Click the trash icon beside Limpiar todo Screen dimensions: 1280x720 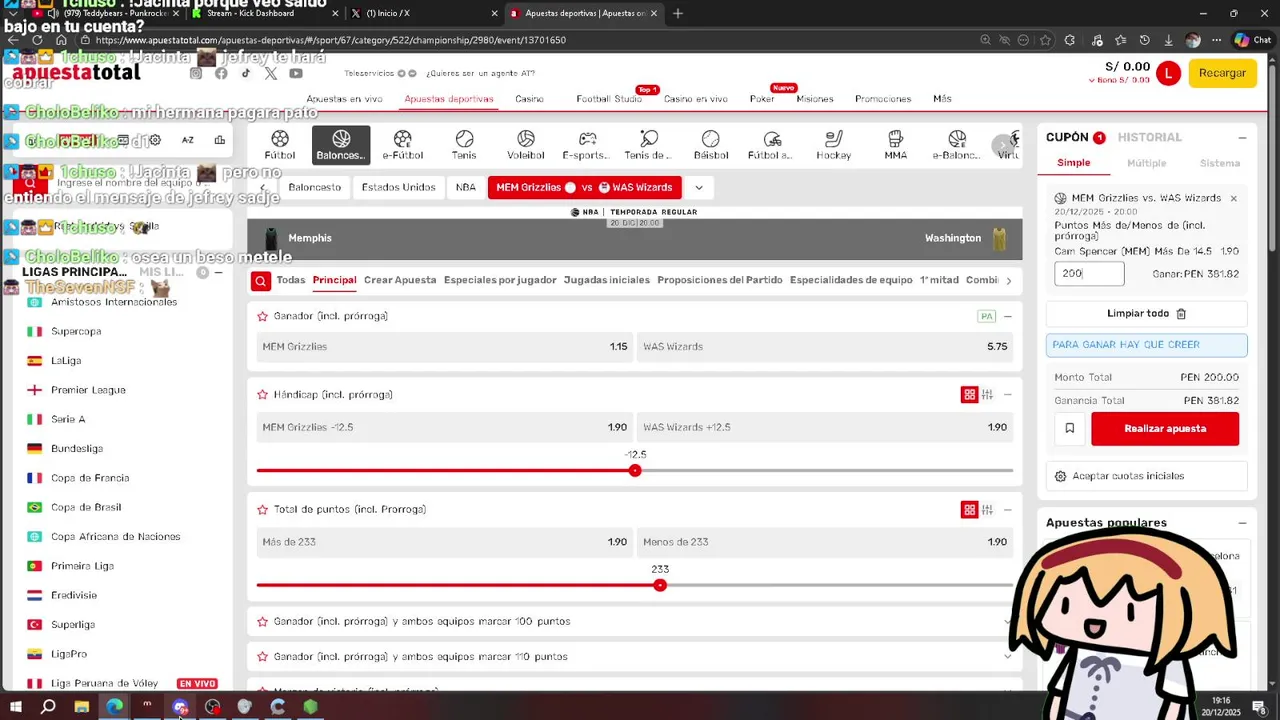1181,313
